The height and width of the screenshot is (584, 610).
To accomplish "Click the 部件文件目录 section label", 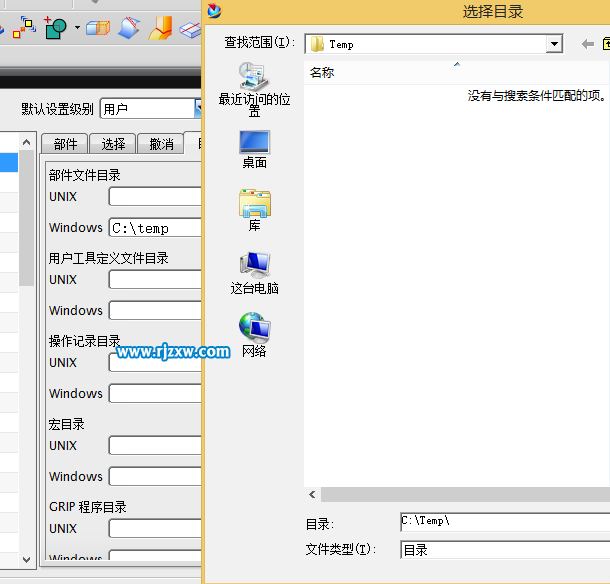I will pyautogui.click(x=84, y=175).
